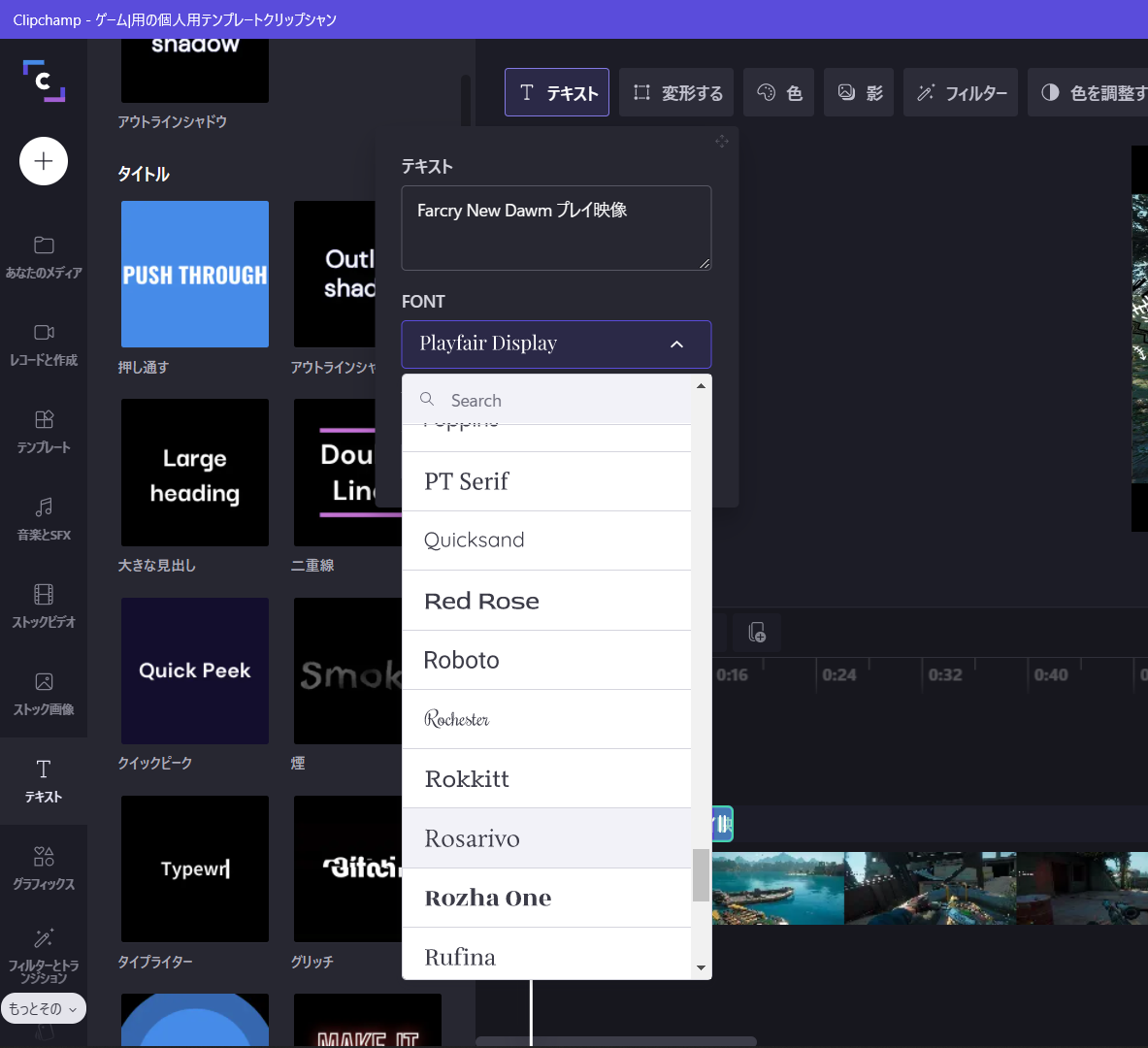Open the テンプレート sidebar section

click(x=44, y=432)
